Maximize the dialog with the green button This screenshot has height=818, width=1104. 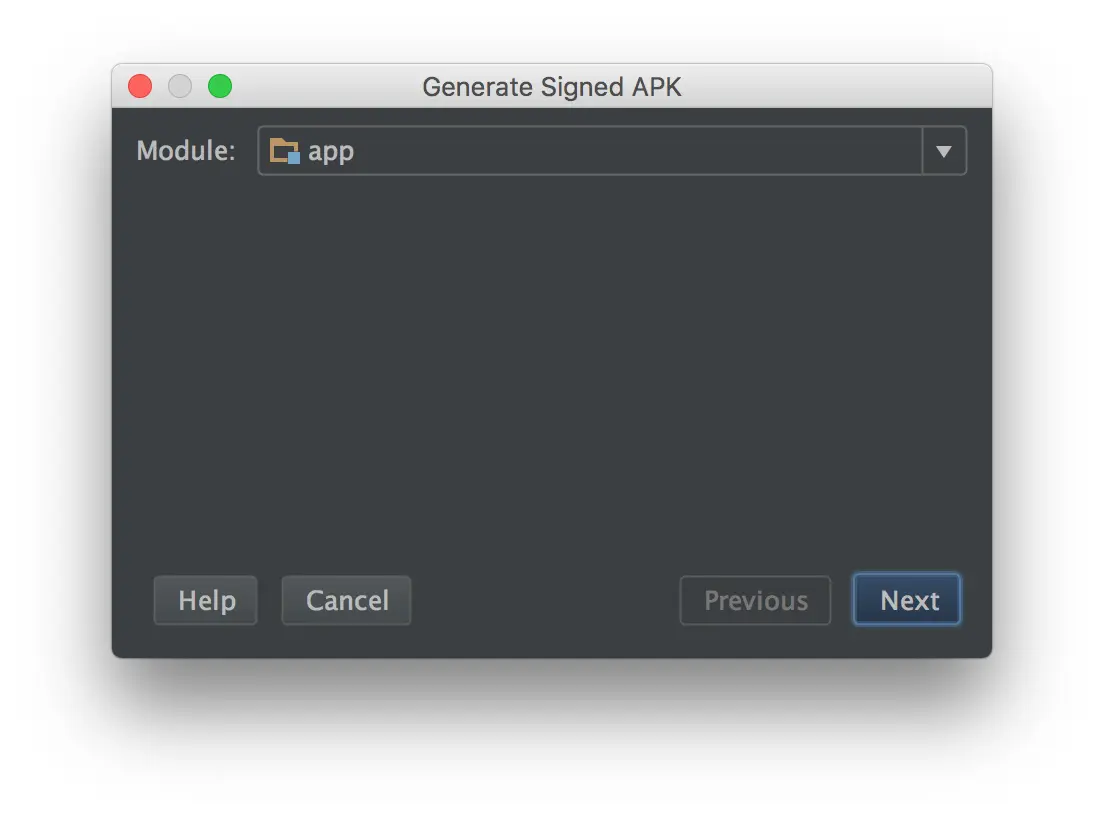coord(220,86)
